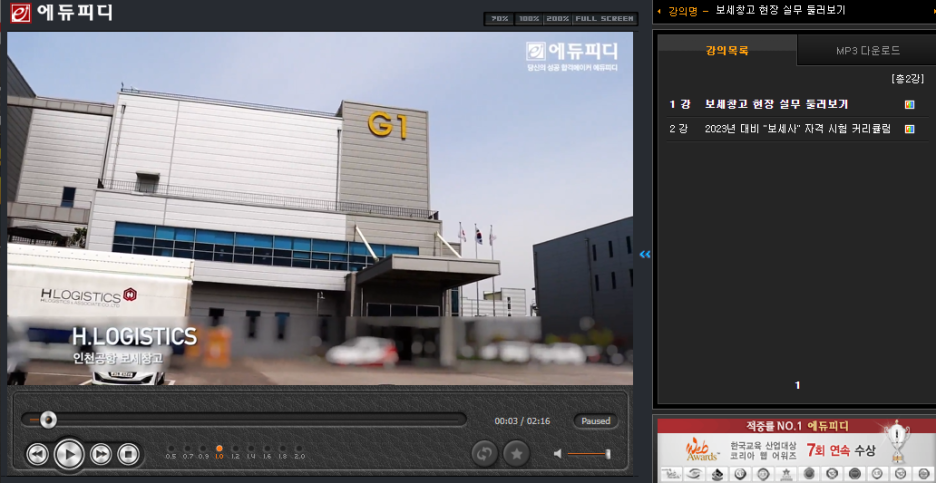Click the lecture title 보세창고 현장 실무 둘러보기 in the header
The width and height of the screenshot is (936, 483).
coord(780,11)
